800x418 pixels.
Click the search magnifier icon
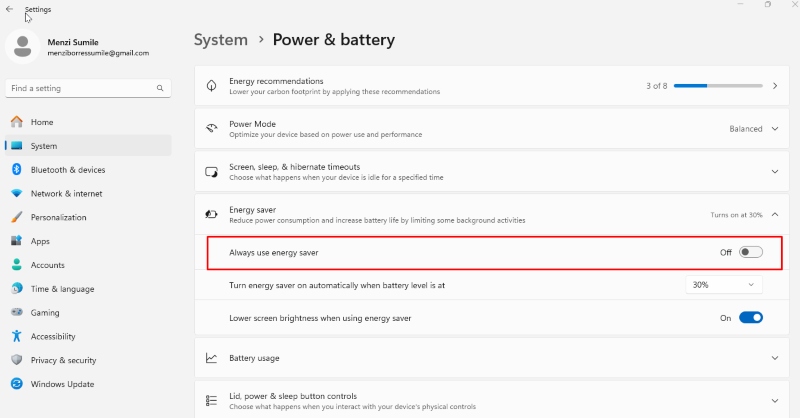pos(160,88)
